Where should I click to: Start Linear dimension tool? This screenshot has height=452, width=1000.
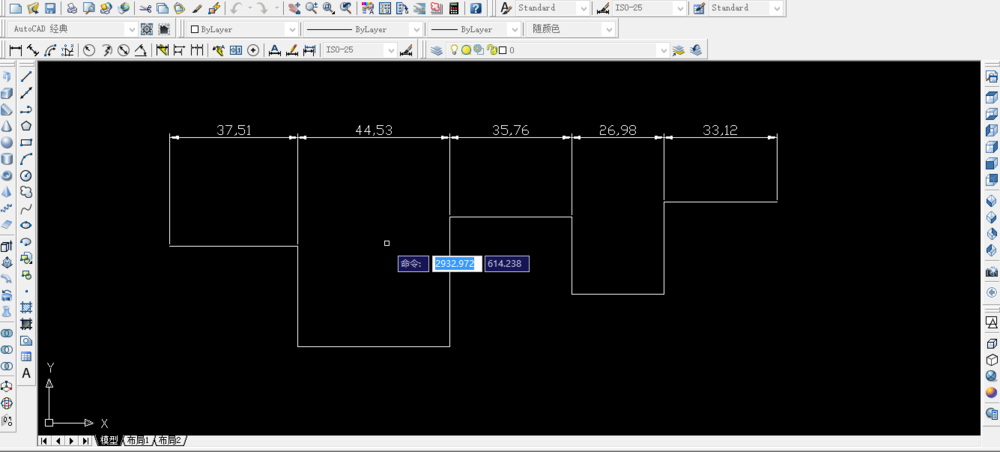[15, 50]
